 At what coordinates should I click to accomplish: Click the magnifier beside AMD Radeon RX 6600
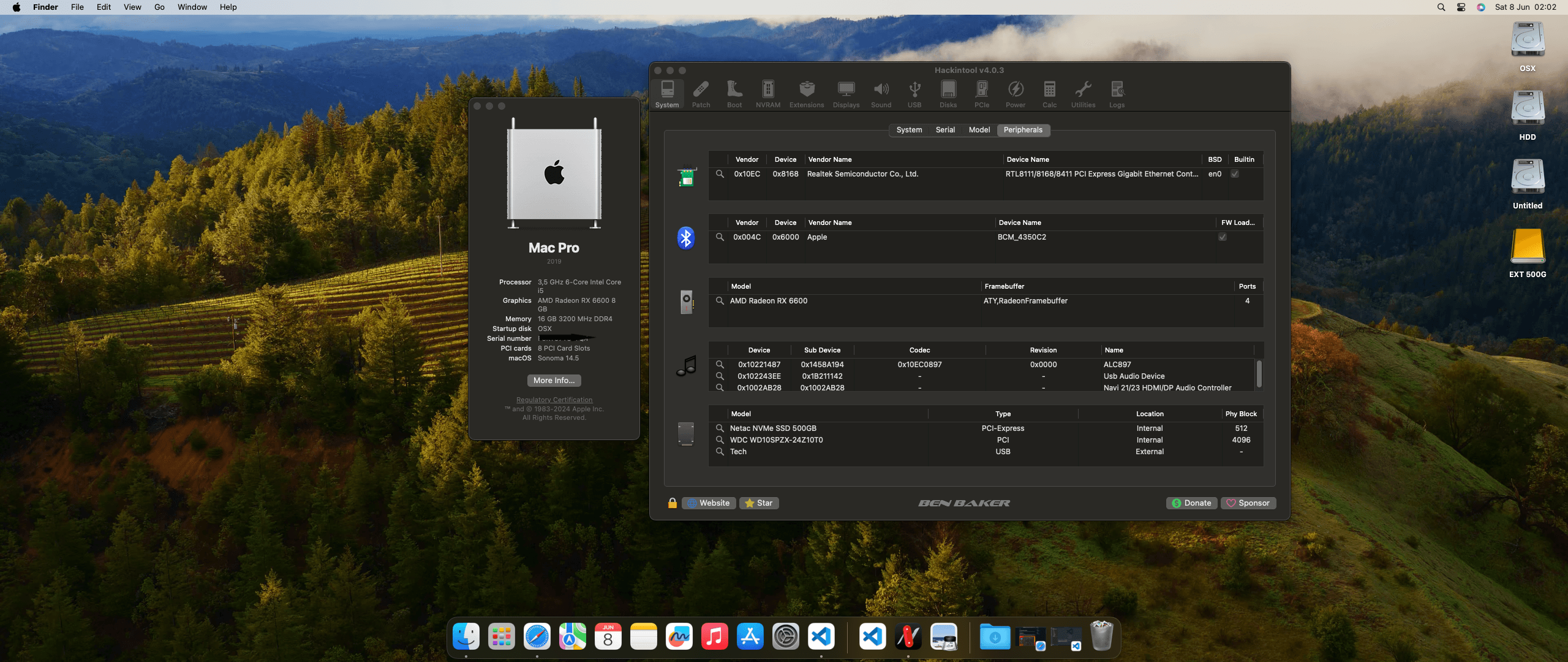[720, 301]
